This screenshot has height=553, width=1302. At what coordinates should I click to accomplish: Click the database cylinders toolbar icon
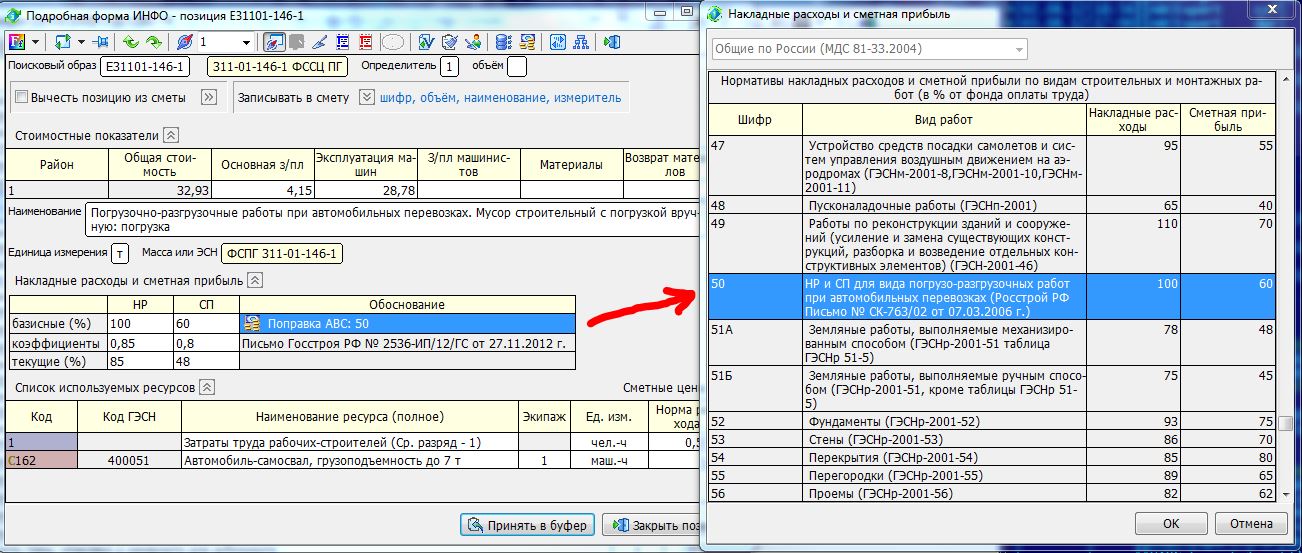click(x=502, y=43)
